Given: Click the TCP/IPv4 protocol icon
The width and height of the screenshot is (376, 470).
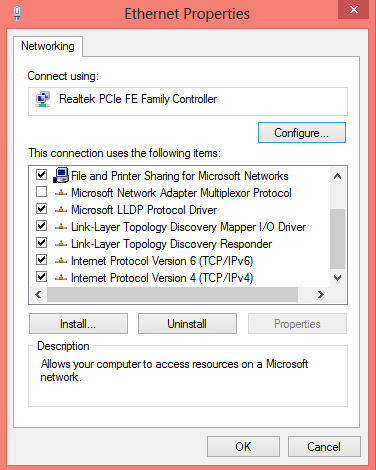Looking at the screenshot, I should [61, 278].
